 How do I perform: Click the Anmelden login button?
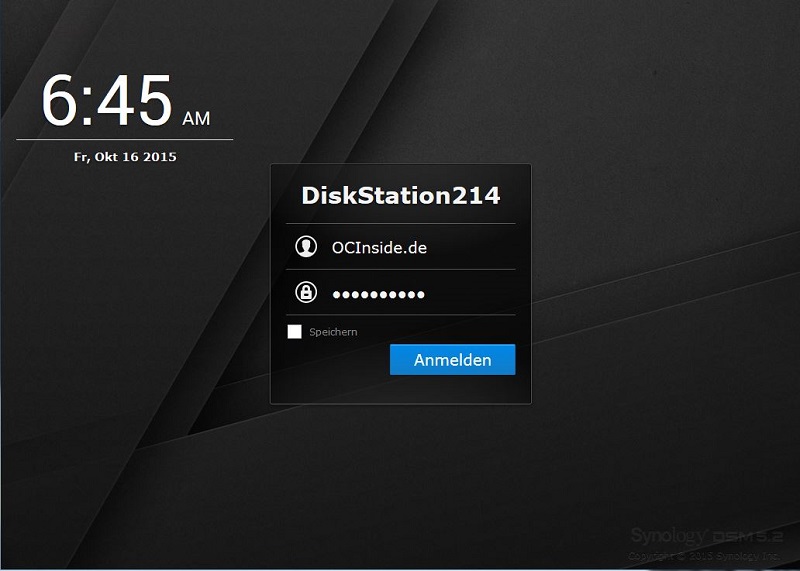tap(452, 360)
